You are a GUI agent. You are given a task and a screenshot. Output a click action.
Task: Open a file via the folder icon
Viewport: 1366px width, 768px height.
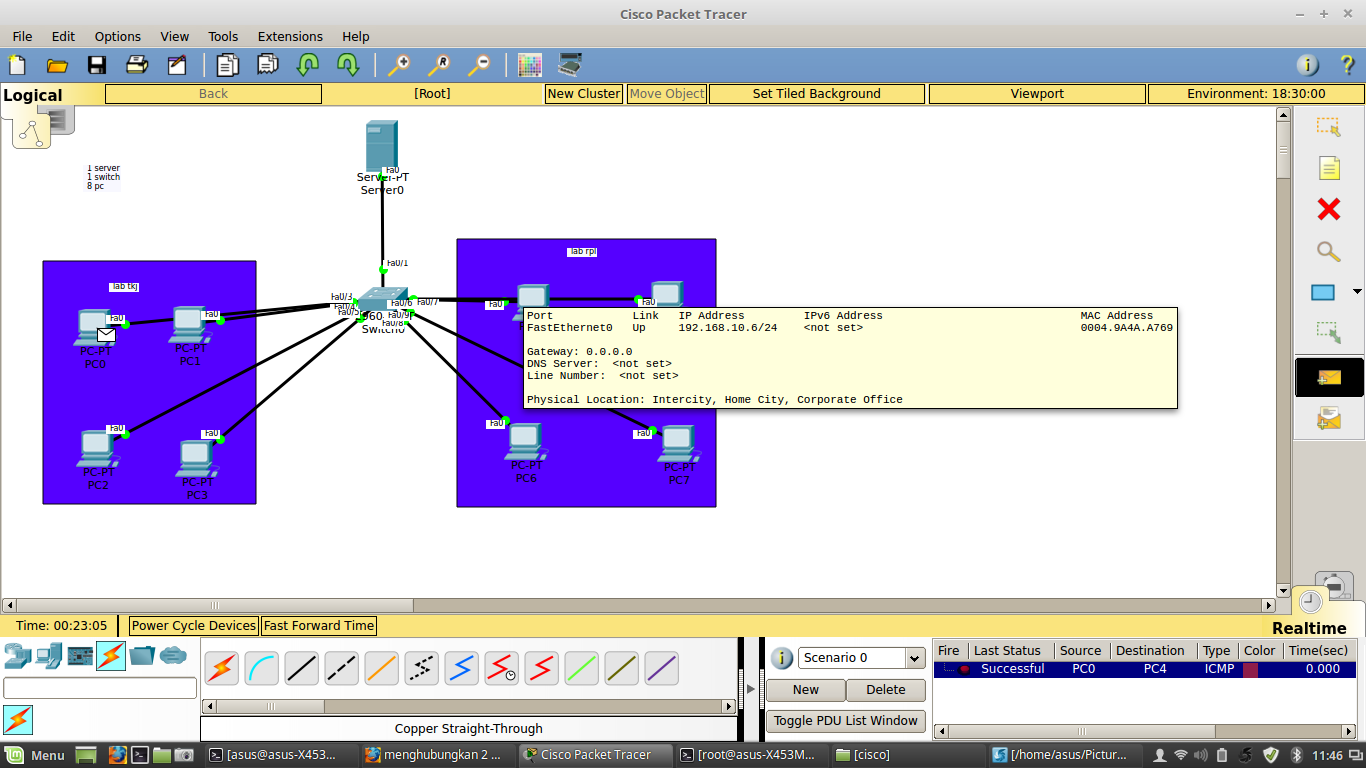click(57, 65)
